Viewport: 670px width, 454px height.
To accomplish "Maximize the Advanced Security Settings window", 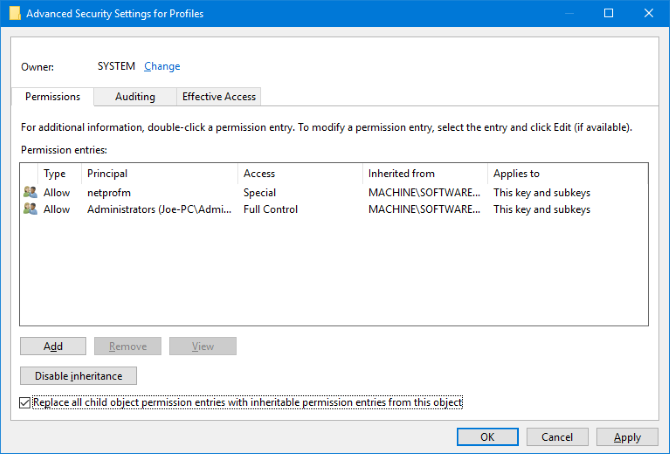I will pos(608,13).
